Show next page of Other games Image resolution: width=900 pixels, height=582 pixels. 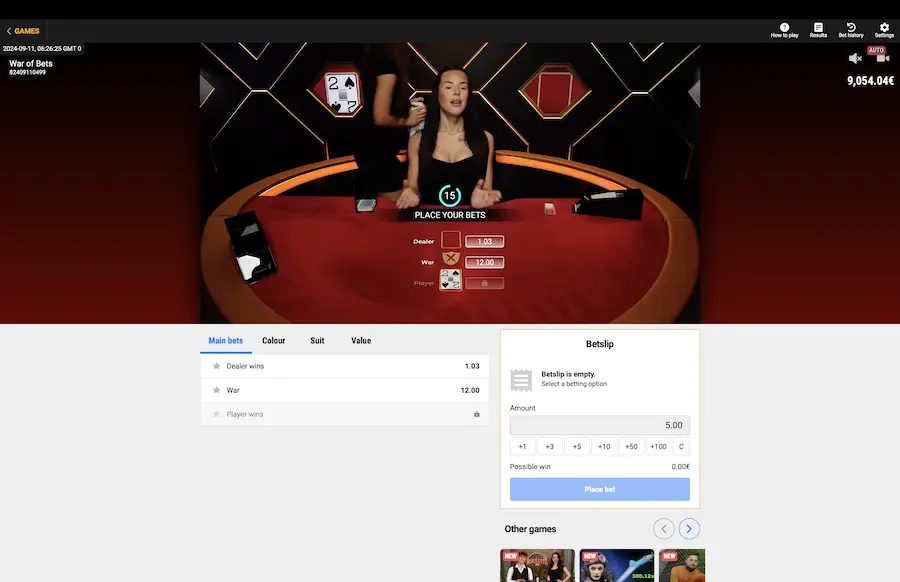[x=688, y=528]
